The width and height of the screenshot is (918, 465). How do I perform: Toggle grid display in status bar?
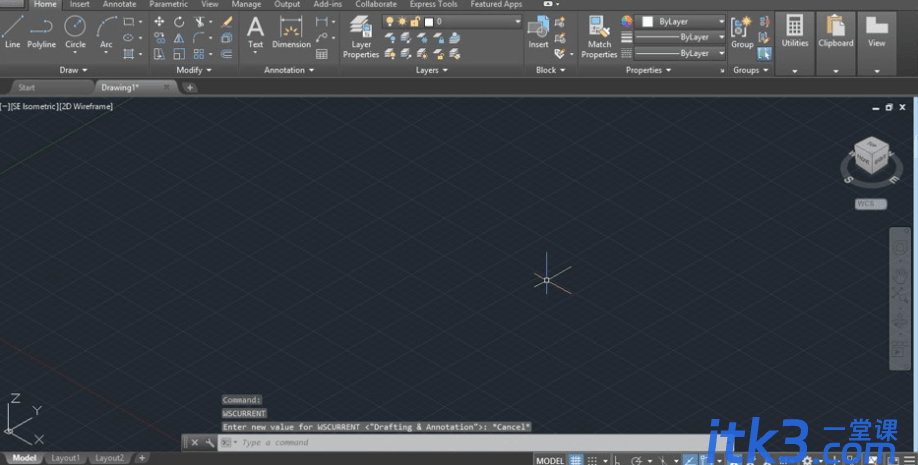pyautogui.click(x=576, y=460)
